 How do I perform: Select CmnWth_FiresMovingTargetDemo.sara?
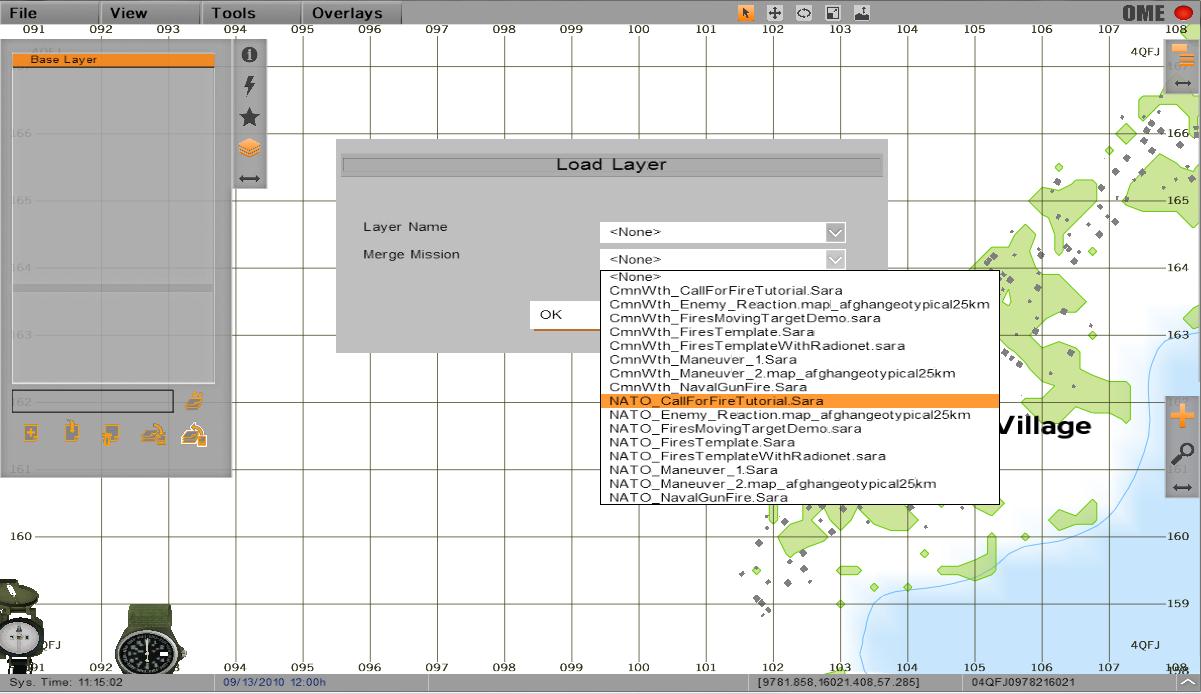tap(800, 318)
